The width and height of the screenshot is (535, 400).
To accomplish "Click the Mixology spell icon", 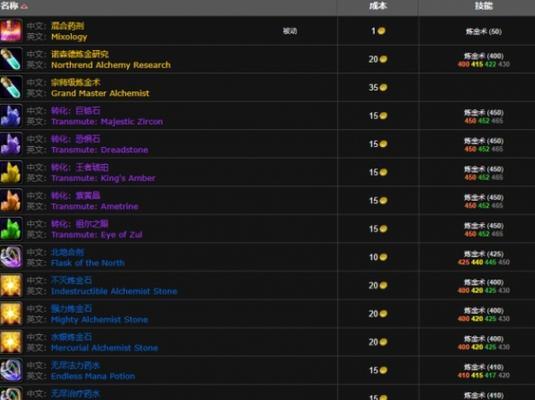I will 11,31.
